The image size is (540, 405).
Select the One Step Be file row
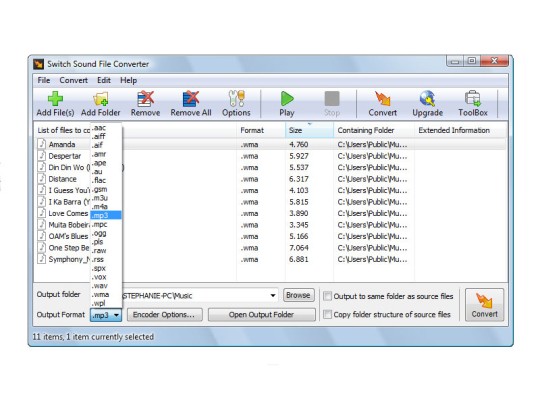pos(271,248)
